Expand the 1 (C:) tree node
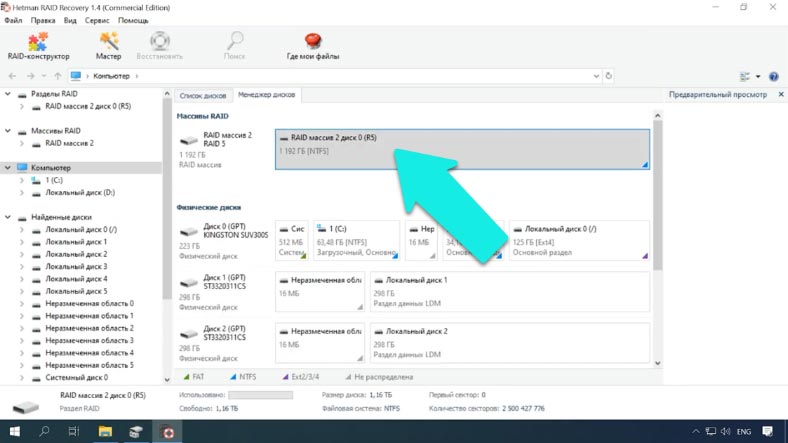Viewport: 788px width, 443px height. point(22,180)
